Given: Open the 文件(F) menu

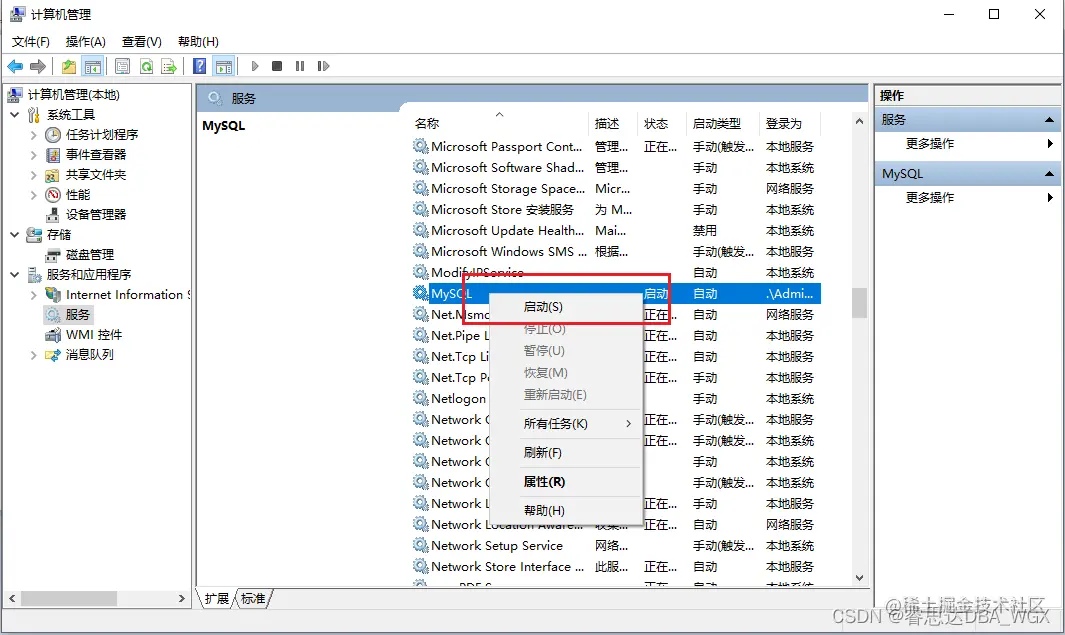Looking at the screenshot, I should click(x=31, y=41).
